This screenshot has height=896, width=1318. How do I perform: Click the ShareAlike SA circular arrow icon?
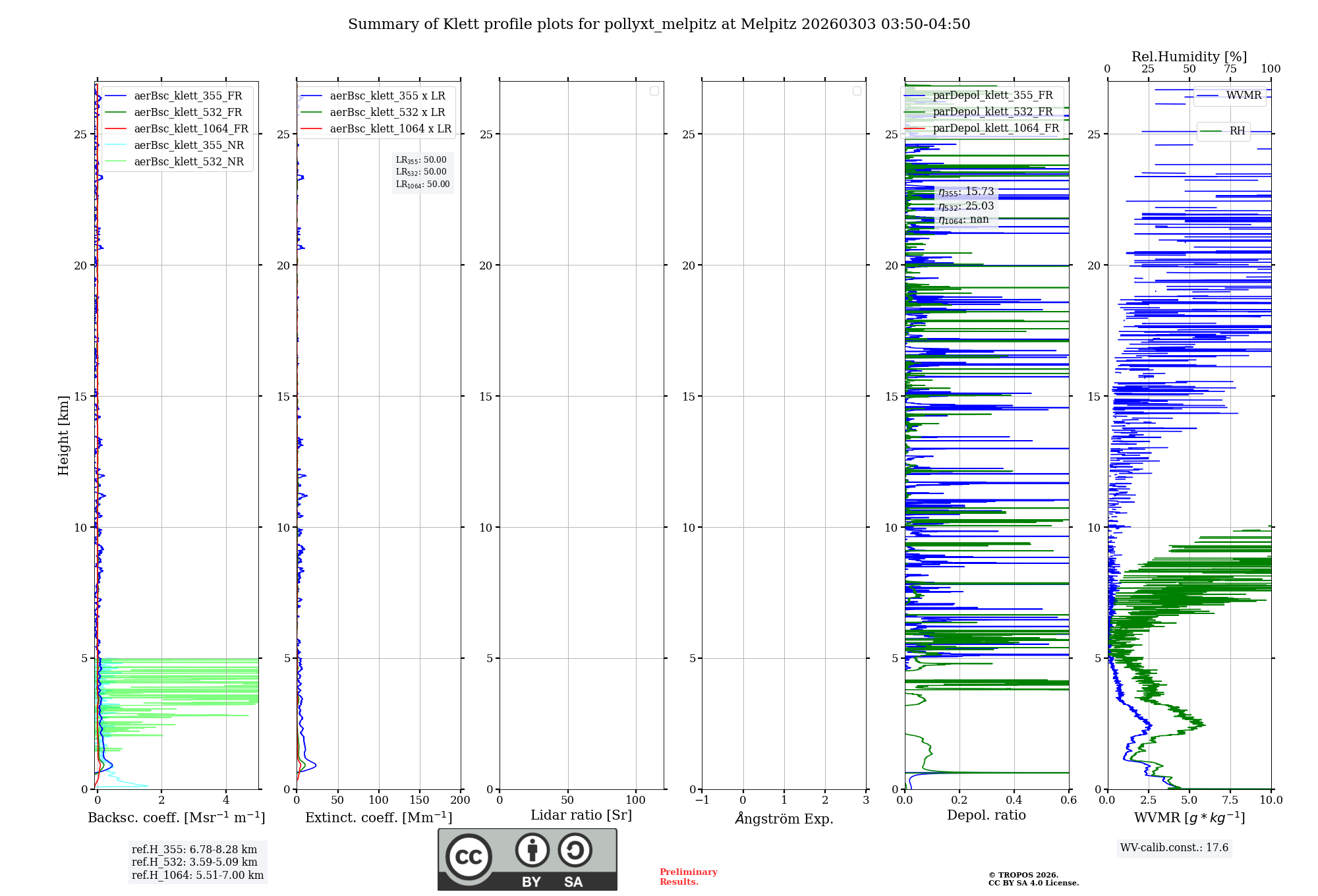(x=575, y=850)
